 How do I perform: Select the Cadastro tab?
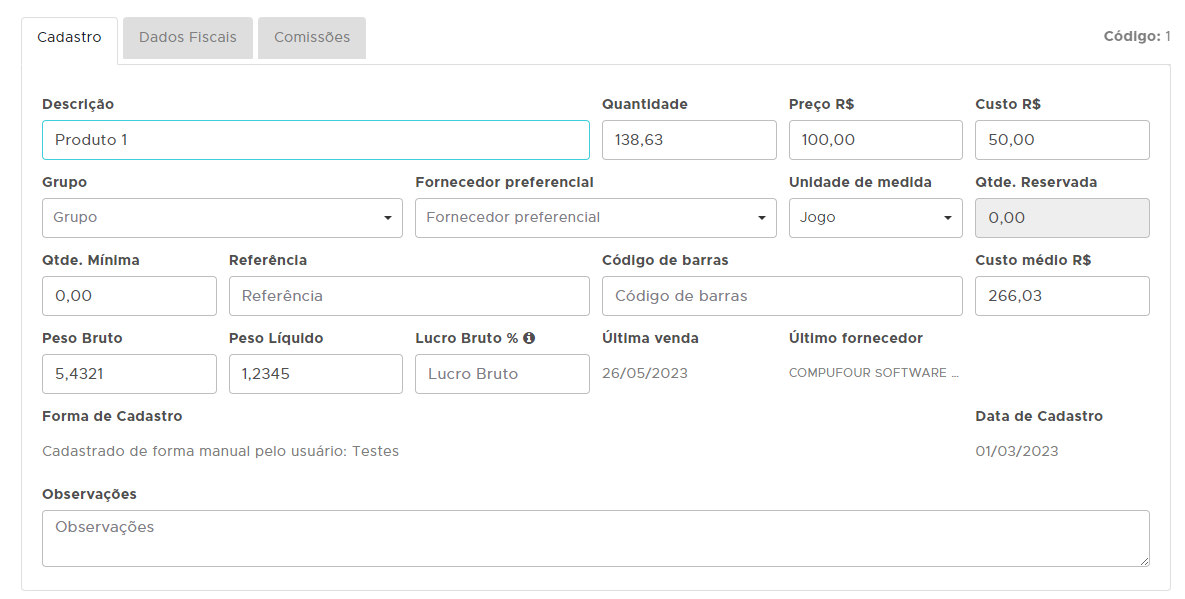click(69, 38)
